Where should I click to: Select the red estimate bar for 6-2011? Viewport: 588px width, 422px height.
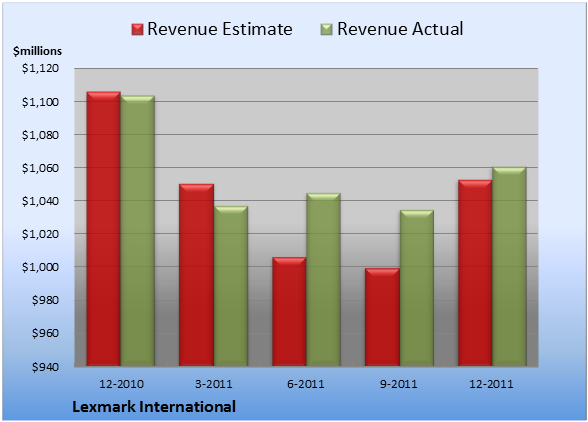point(289,312)
